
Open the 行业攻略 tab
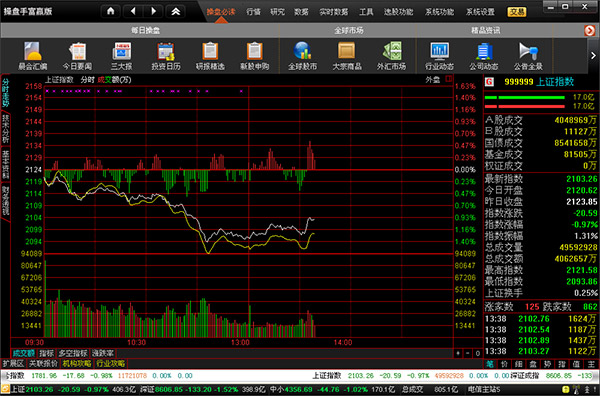tap(111, 363)
